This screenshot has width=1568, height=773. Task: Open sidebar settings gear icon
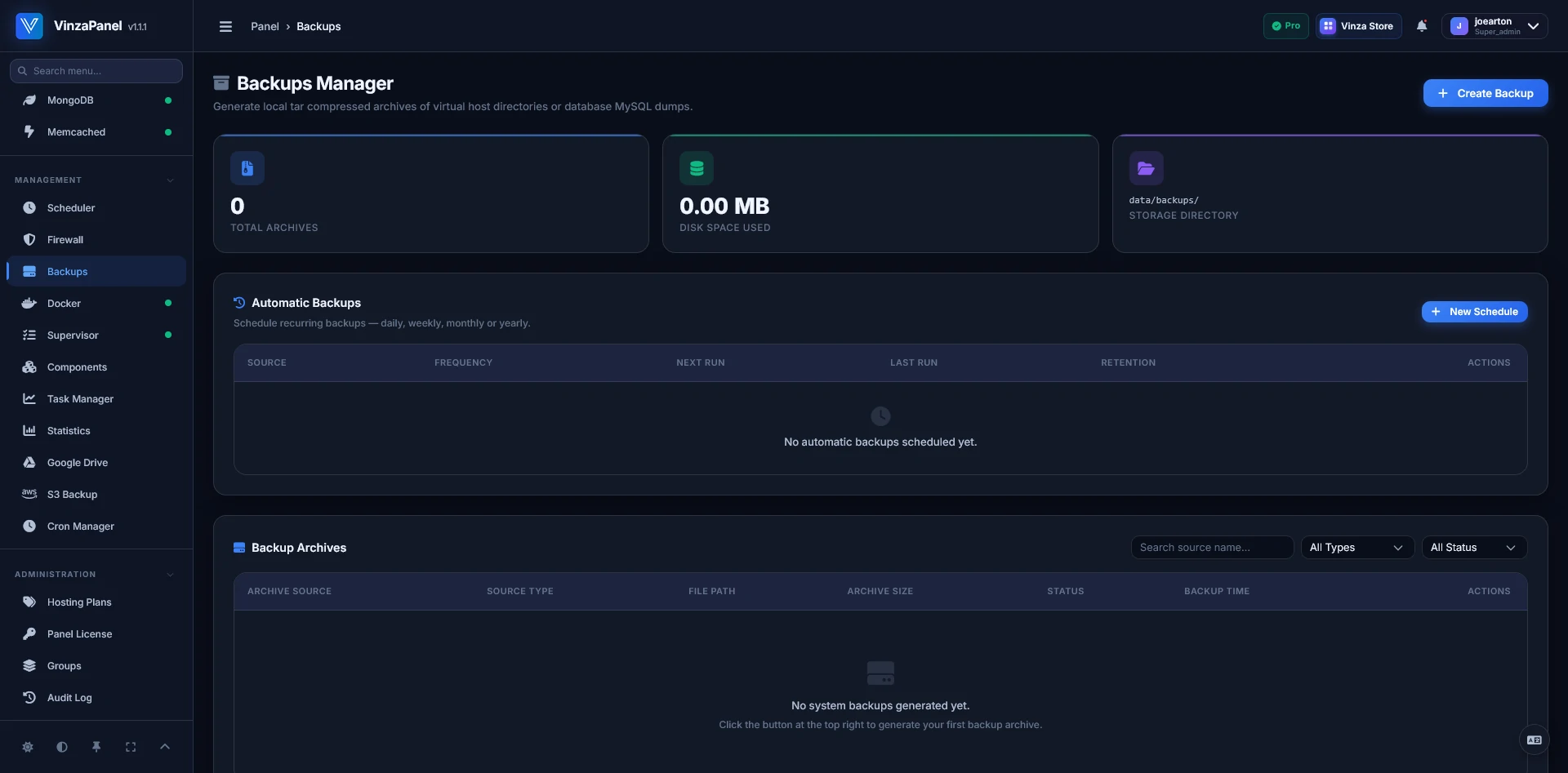tap(28, 747)
